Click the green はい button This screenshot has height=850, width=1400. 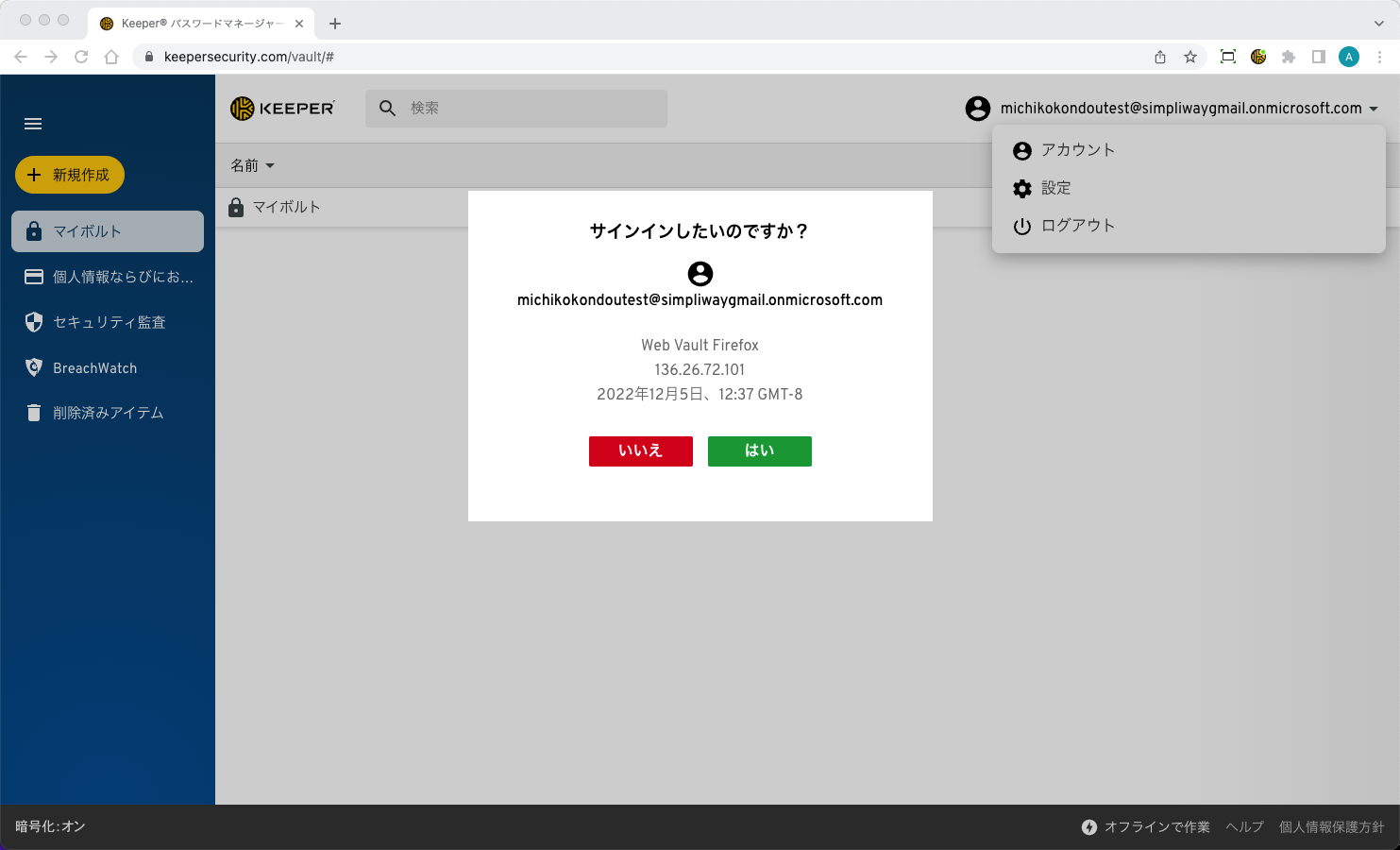pos(760,451)
